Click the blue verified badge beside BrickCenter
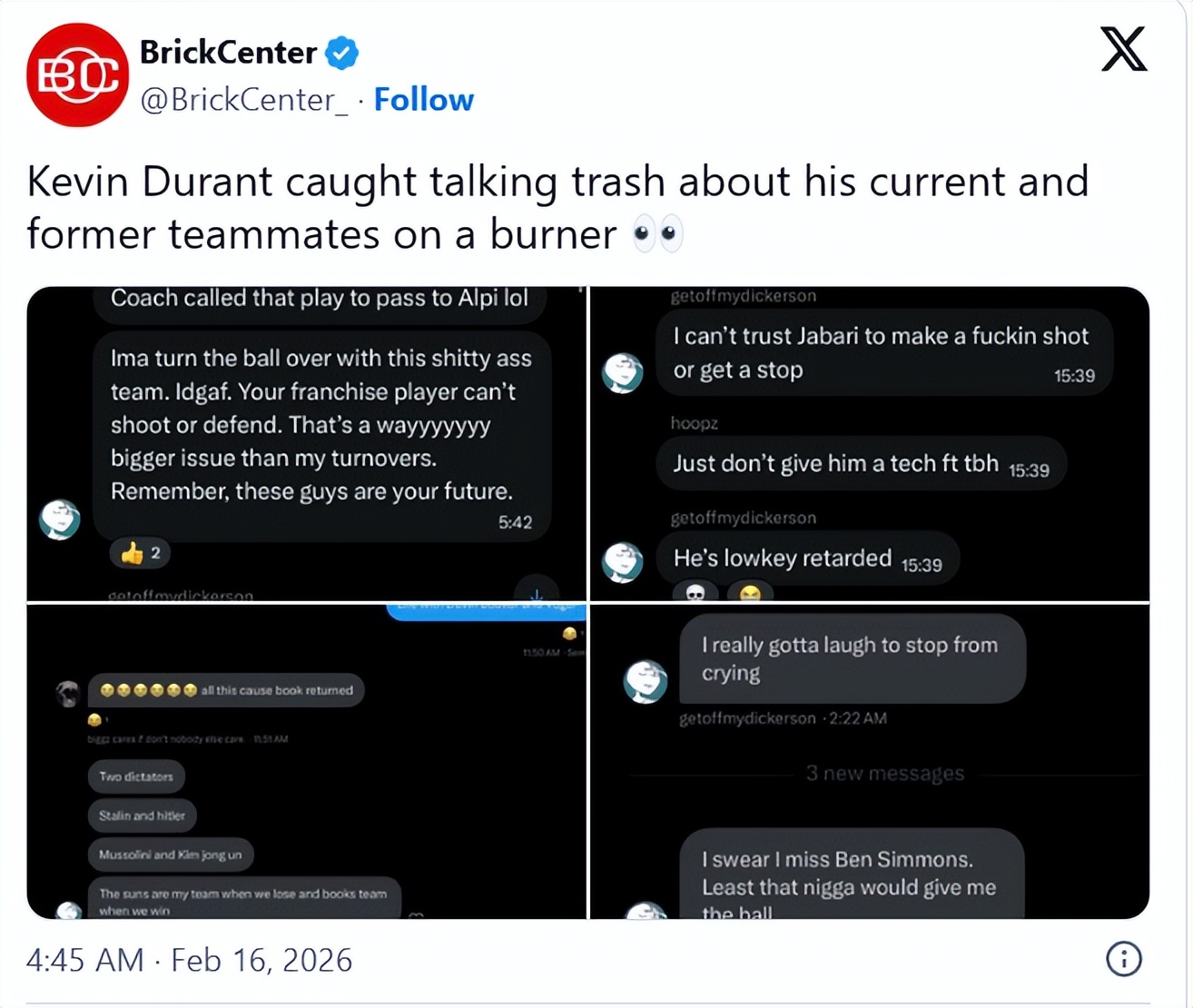 pyautogui.click(x=342, y=53)
